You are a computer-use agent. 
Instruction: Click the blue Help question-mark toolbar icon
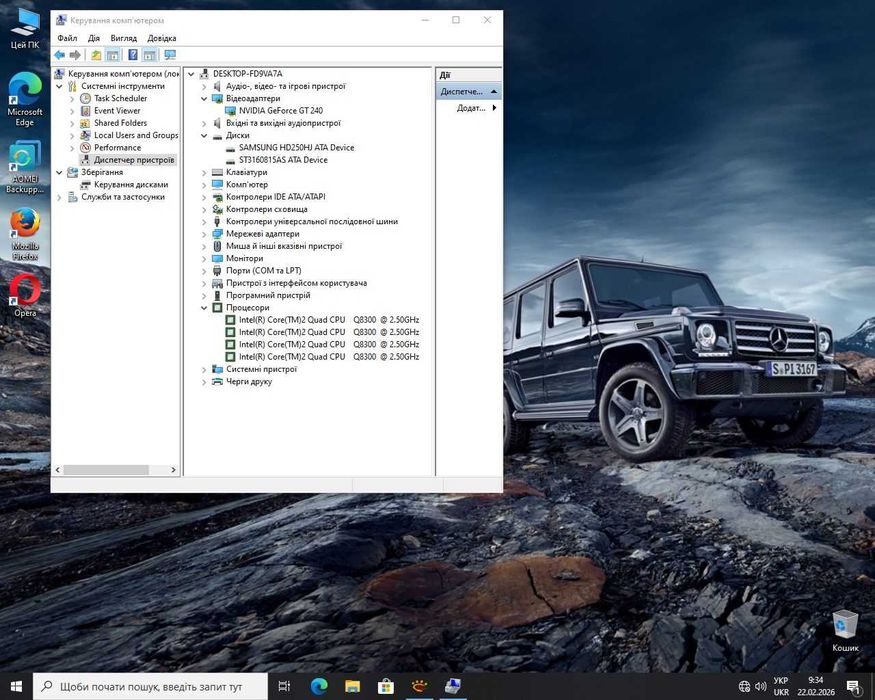tap(132, 55)
